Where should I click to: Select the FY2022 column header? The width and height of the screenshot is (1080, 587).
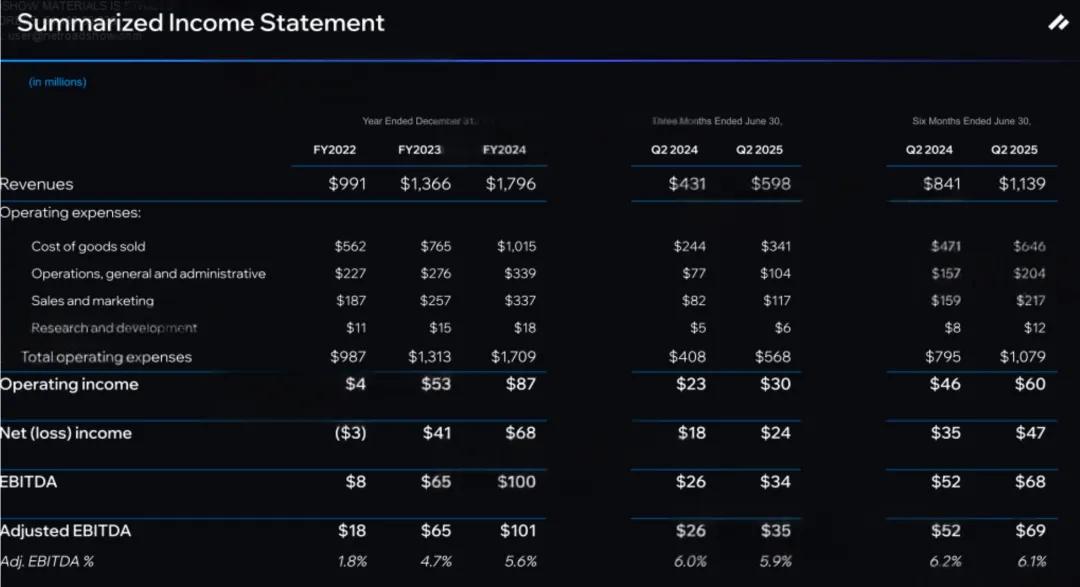coord(334,150)
